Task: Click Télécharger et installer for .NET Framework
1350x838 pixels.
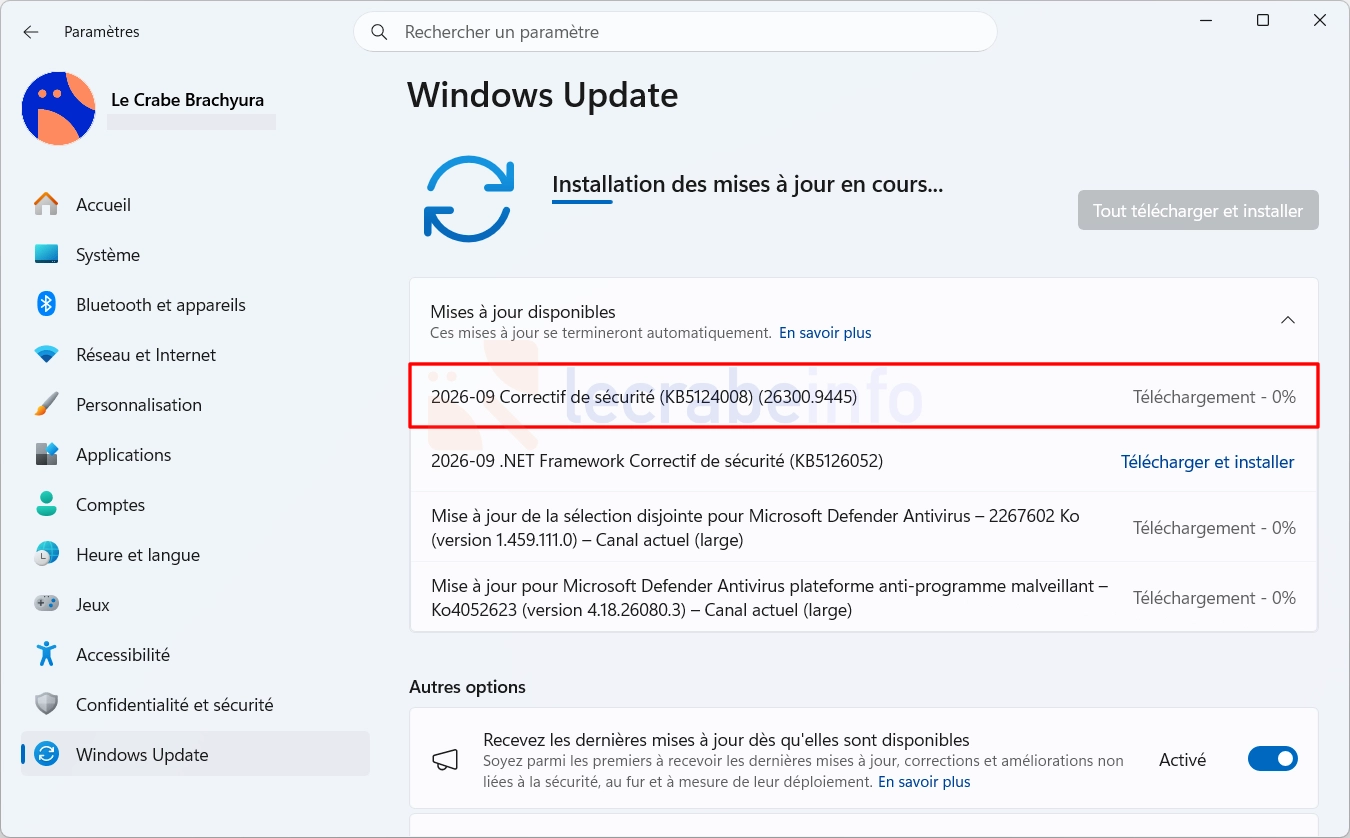Action: 1207,462
